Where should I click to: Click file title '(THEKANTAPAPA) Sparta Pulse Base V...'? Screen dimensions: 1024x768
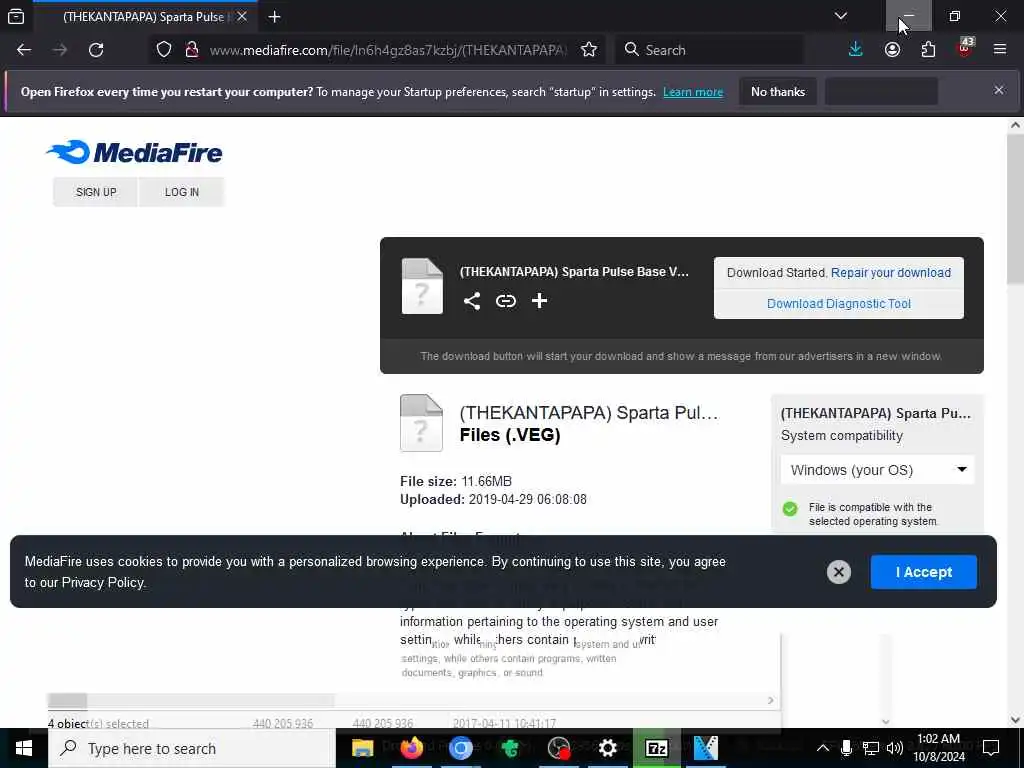(x=574, y=272)
